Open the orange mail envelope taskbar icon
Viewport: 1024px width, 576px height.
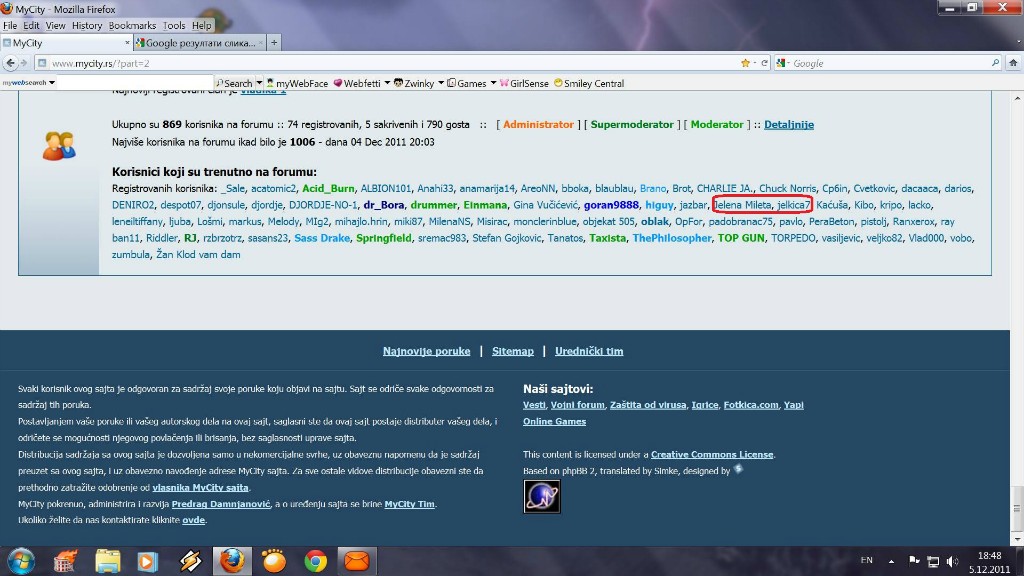(357, 561)
